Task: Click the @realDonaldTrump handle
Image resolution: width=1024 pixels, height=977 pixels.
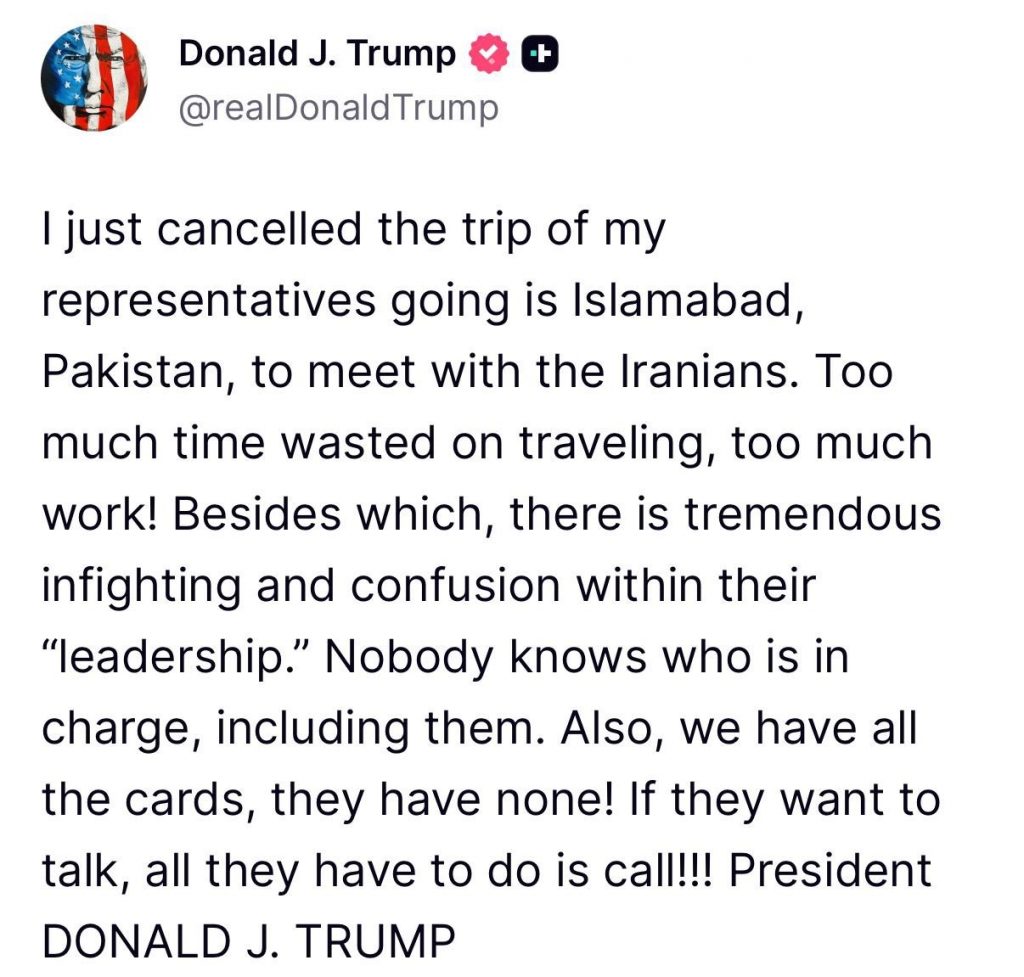Action: point(337,108)
